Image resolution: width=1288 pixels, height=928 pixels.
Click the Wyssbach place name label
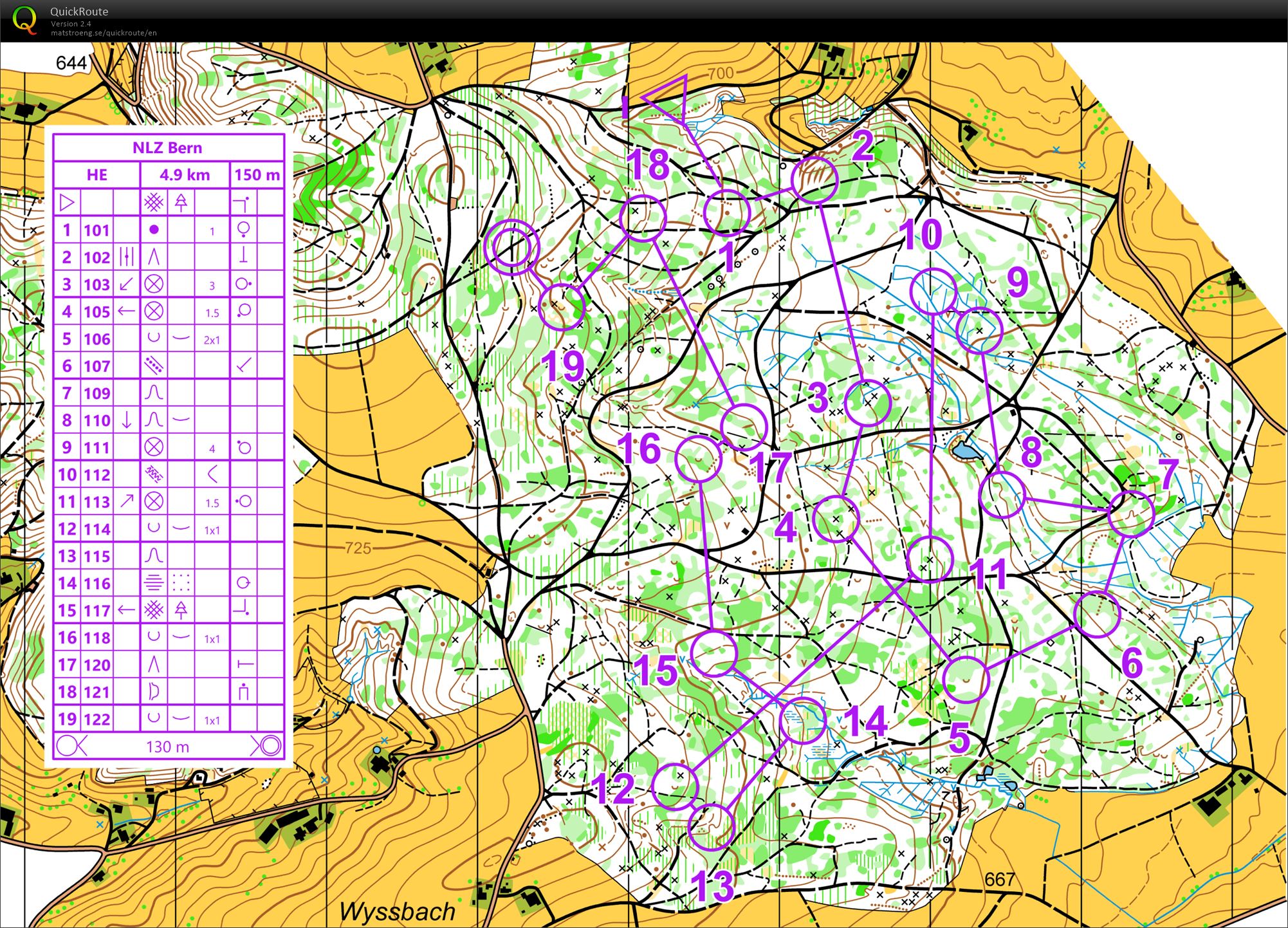397,911
